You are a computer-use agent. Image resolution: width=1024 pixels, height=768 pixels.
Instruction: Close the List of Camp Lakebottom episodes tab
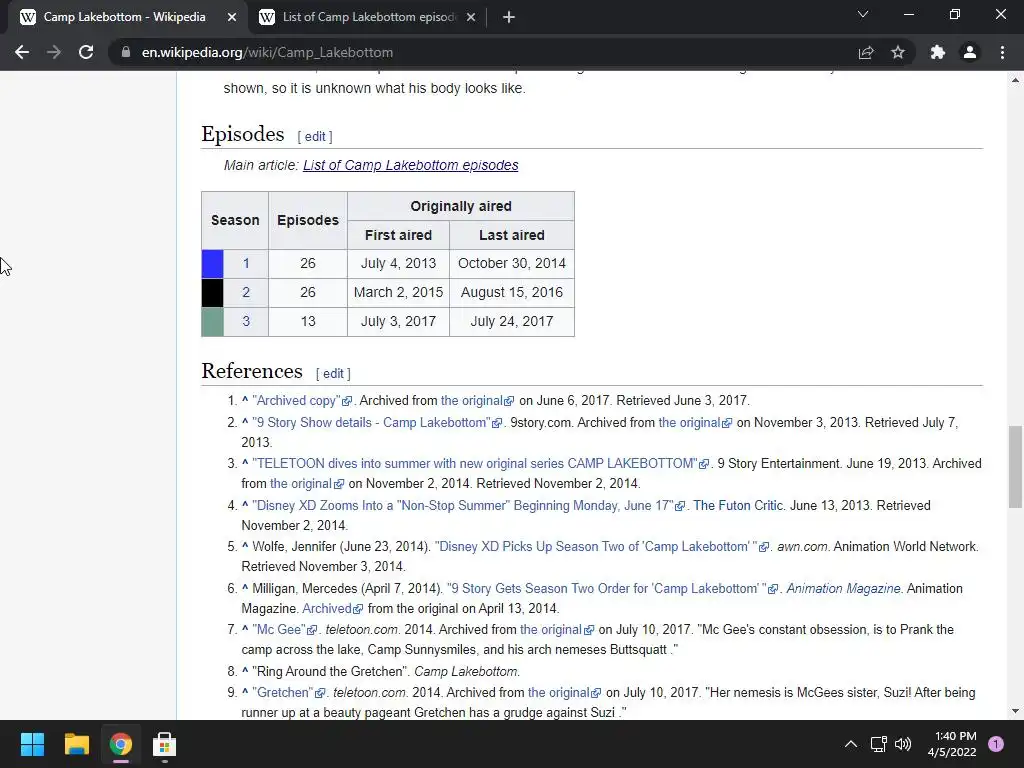[x=471, y=18]
